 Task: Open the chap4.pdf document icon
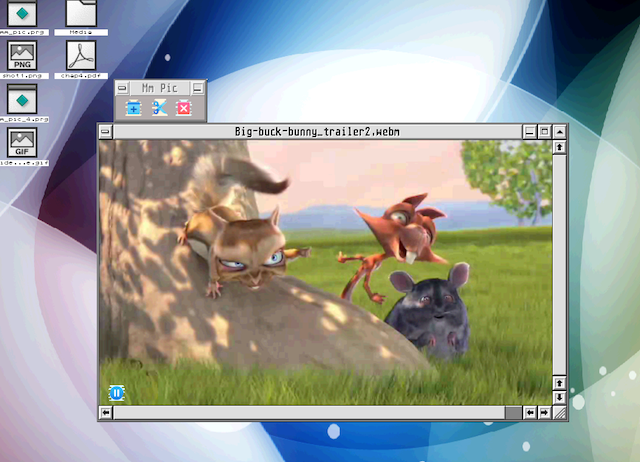[x=81, y=56]
